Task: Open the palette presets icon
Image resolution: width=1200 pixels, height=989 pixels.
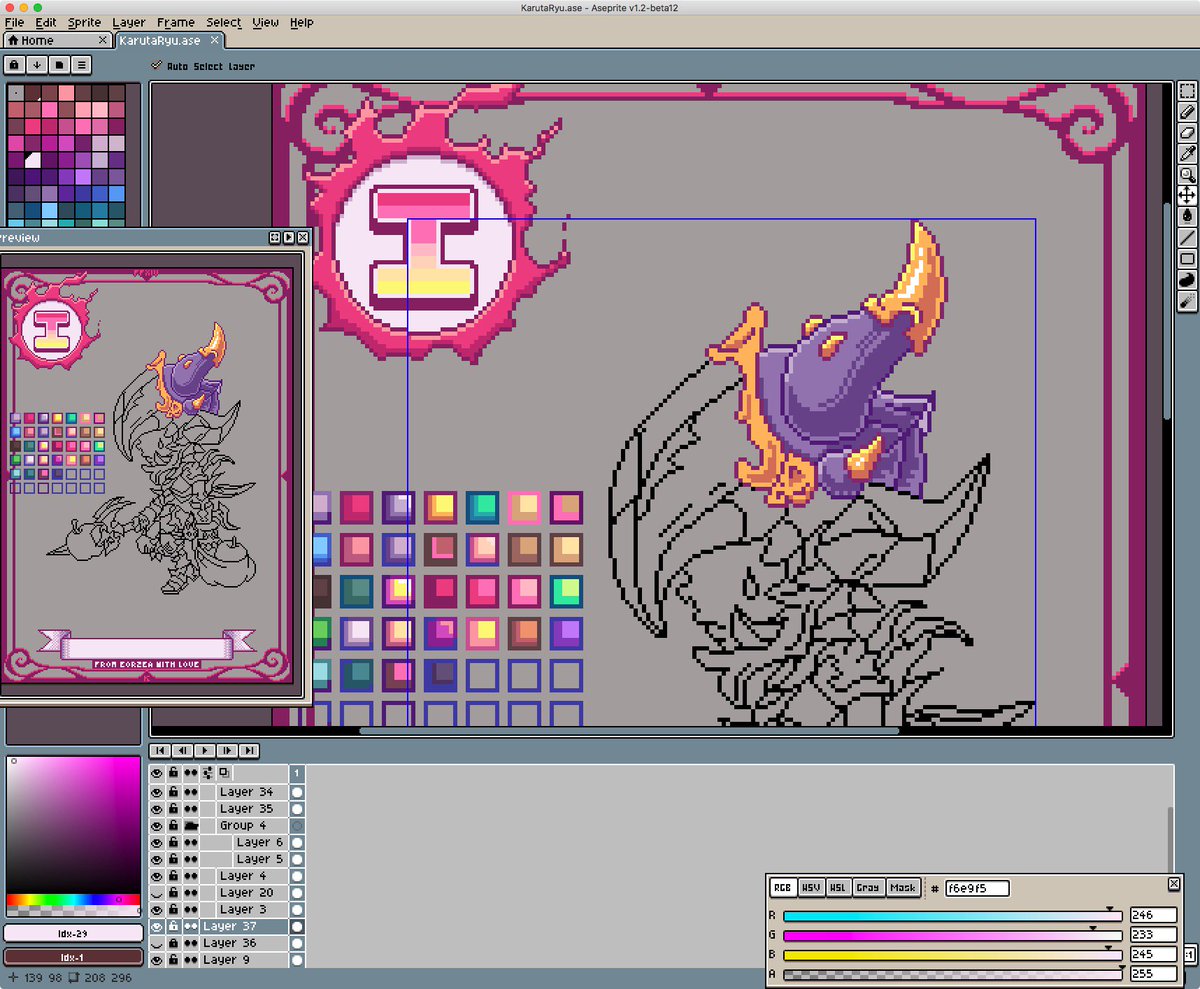Action: tap(59, 65)
